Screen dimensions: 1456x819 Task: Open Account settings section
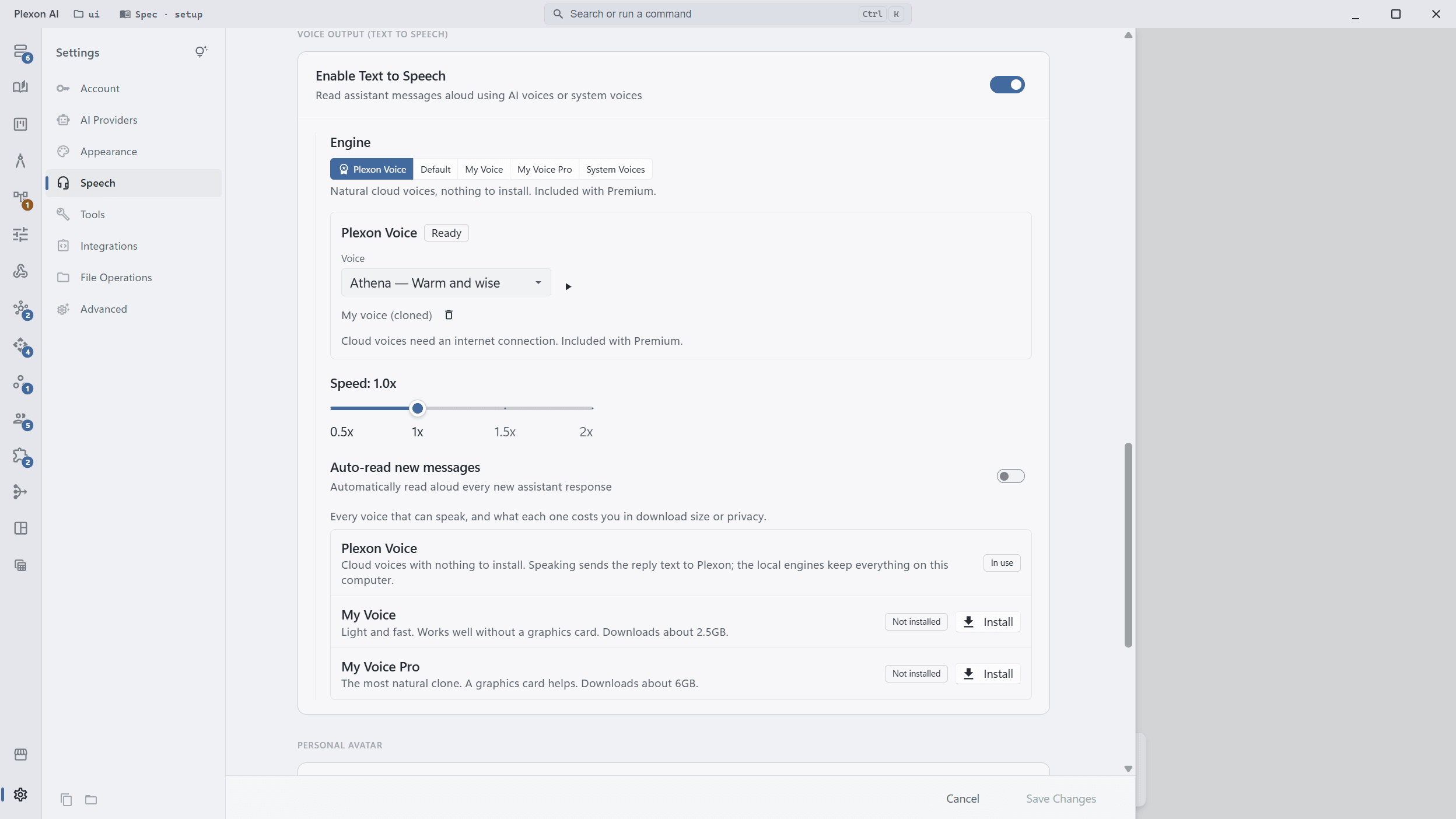point(134,89)
